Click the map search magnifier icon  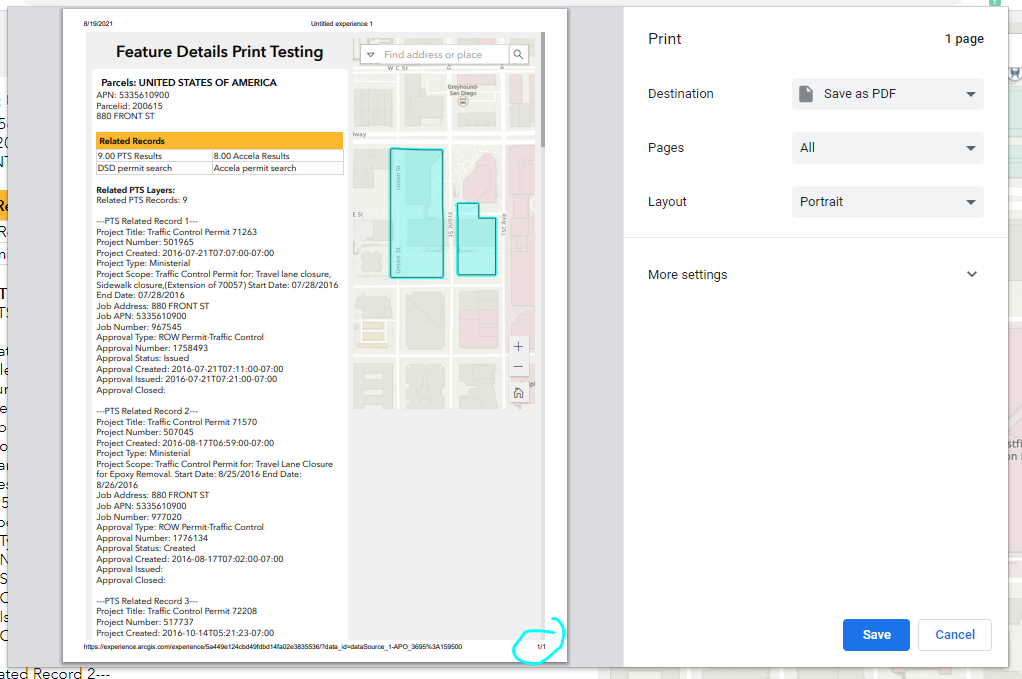[x=518, y=55]
